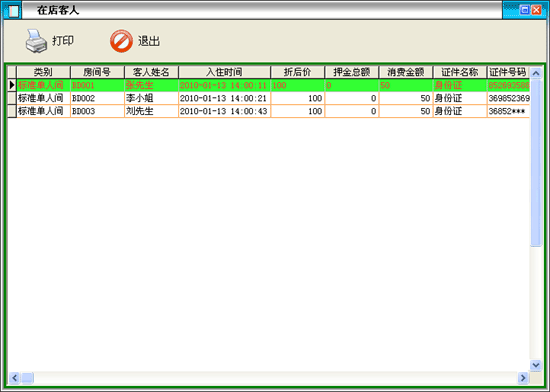The height and width of the screenshot is (392, 550).
Task: Click the 押金总额 column header
Action: (x=352, y=72)
